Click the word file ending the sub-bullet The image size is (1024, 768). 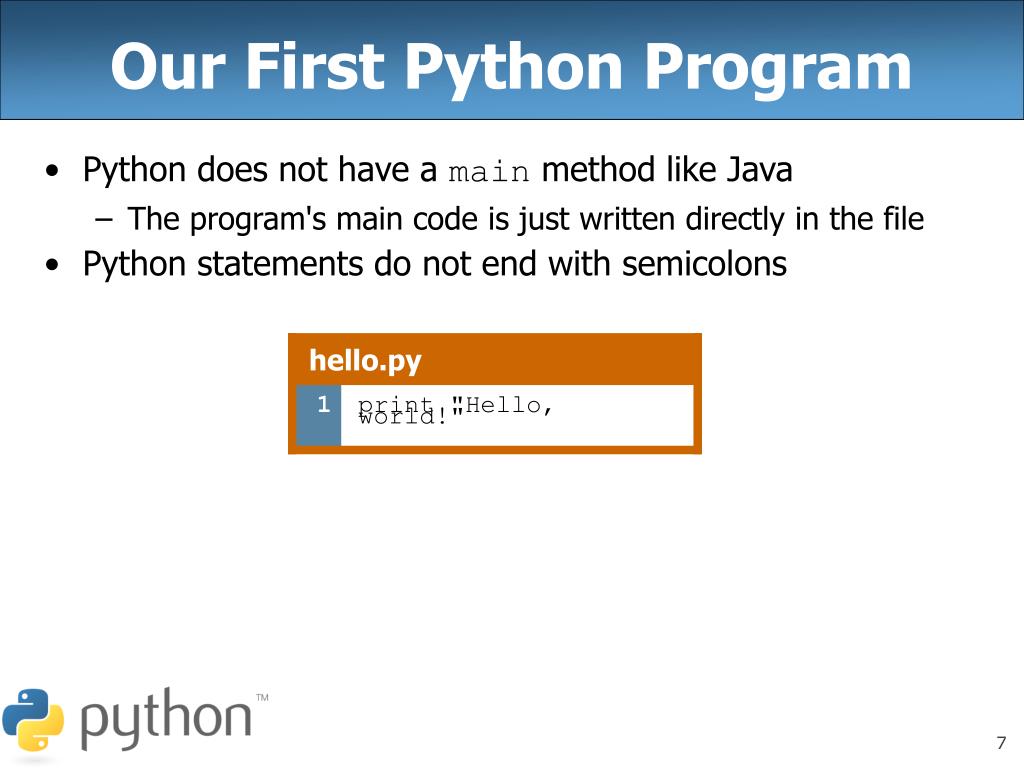tap(904, 219)
